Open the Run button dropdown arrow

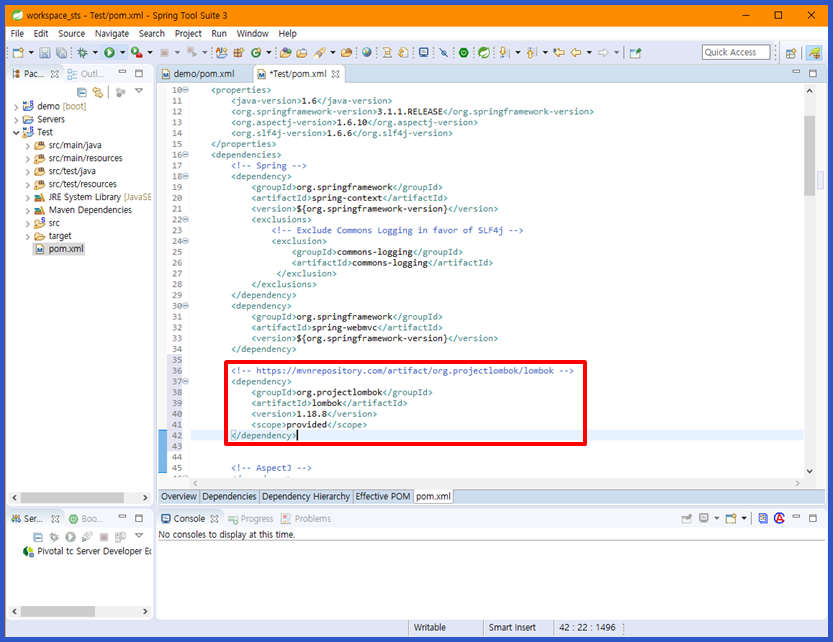tap(122, 53)
